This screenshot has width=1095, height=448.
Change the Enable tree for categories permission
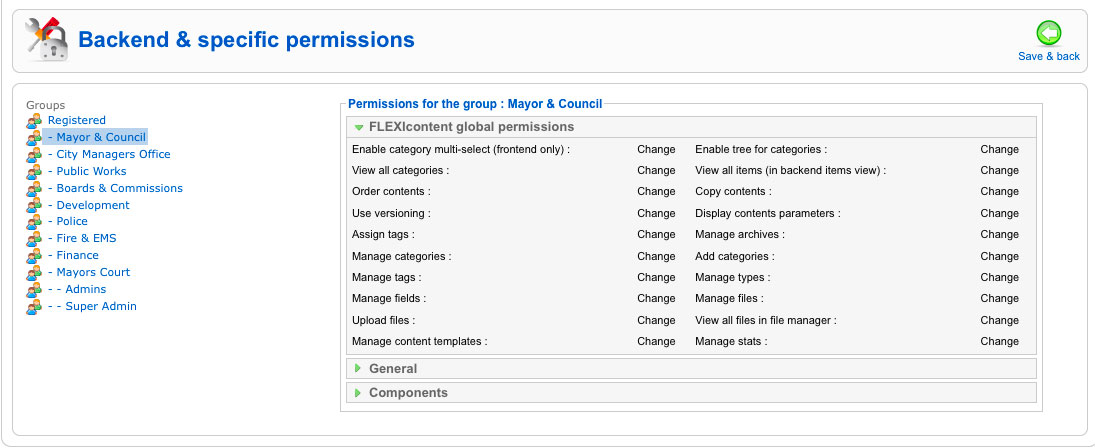point(999,149)
